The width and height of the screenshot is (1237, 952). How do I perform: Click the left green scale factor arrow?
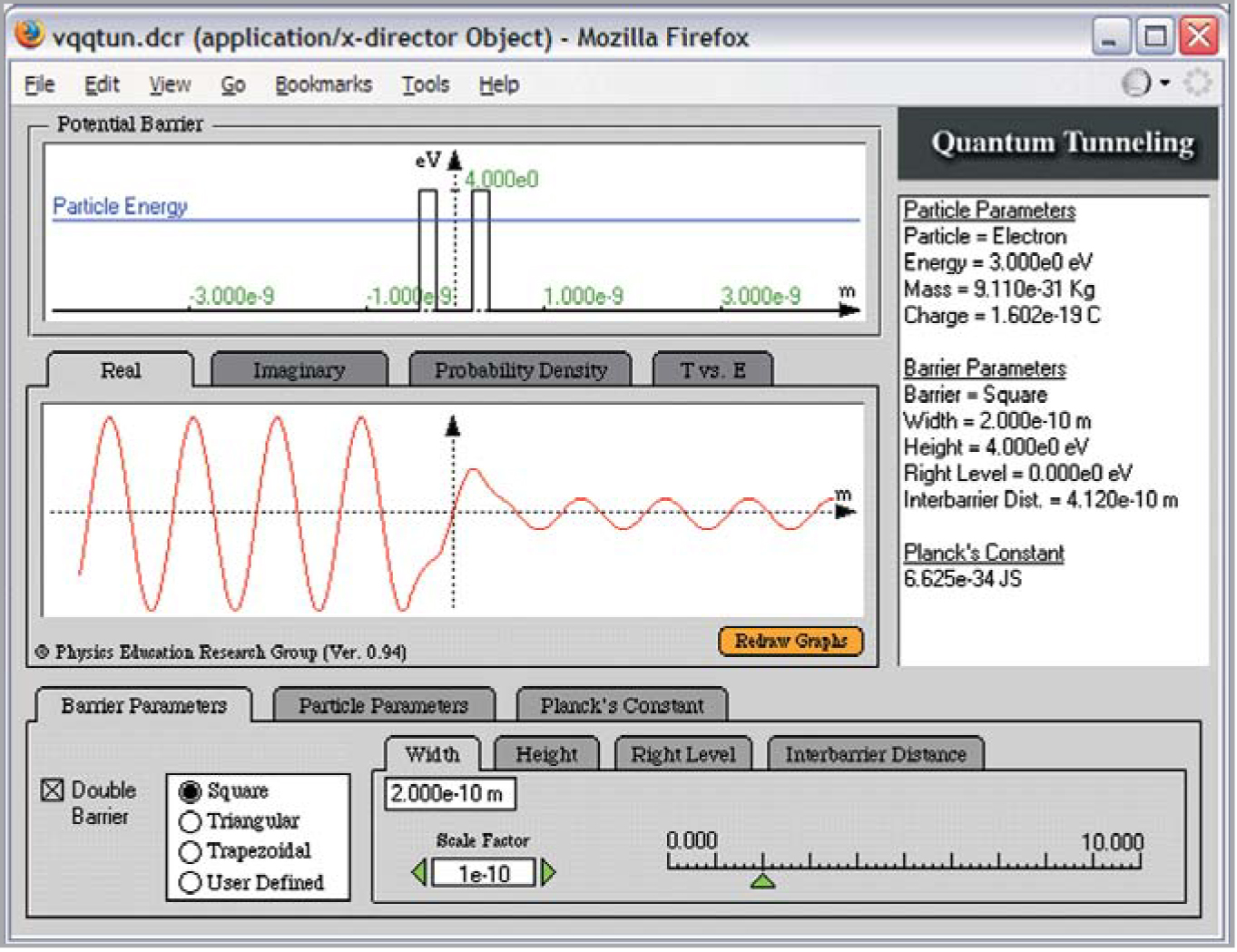click(x=418, y=873)
